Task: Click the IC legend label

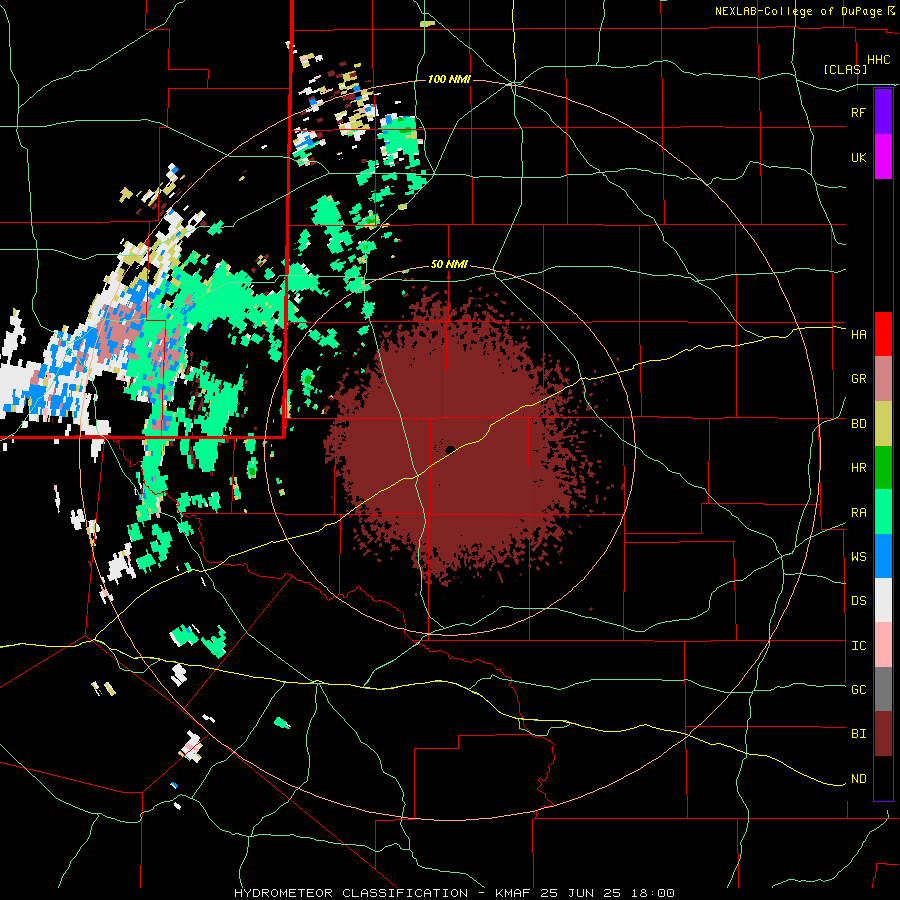Action: pos(858,646)
